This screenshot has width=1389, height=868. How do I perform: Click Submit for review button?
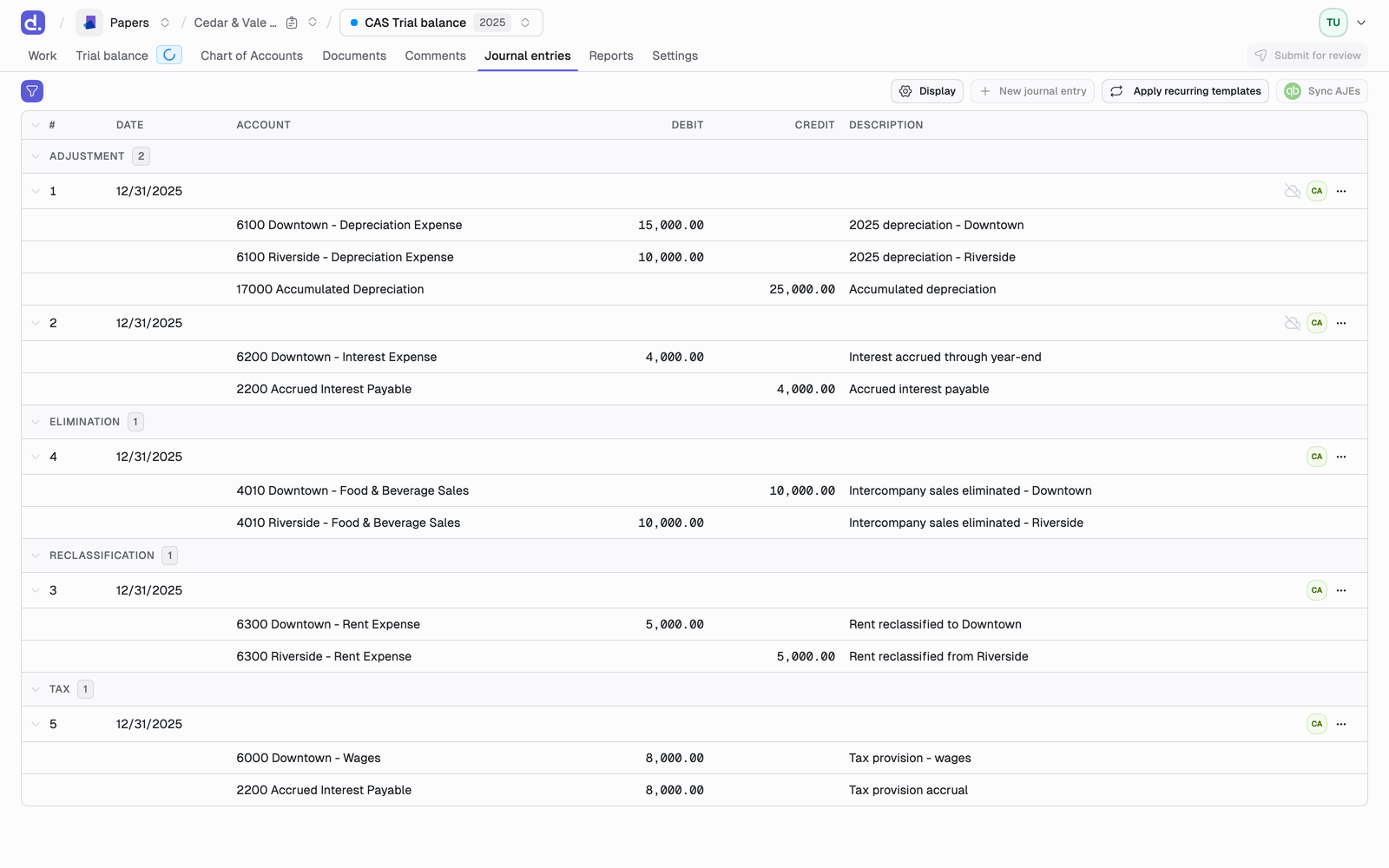[x=1307, y=56]
